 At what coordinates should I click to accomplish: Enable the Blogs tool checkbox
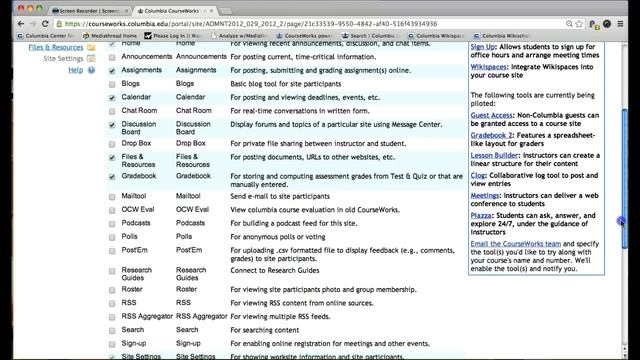[112, 84]
